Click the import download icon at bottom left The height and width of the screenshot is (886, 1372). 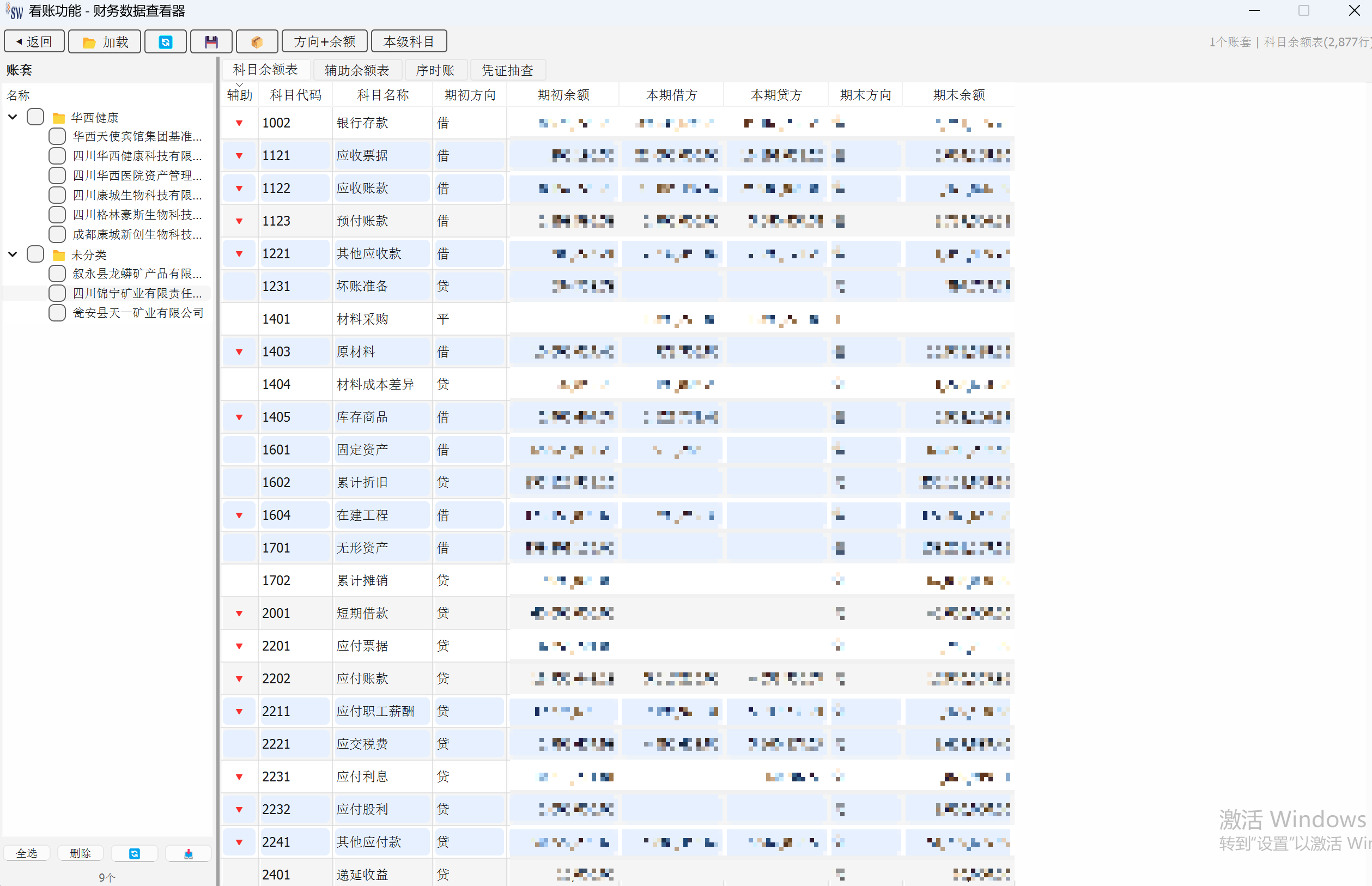coord(188,854)
